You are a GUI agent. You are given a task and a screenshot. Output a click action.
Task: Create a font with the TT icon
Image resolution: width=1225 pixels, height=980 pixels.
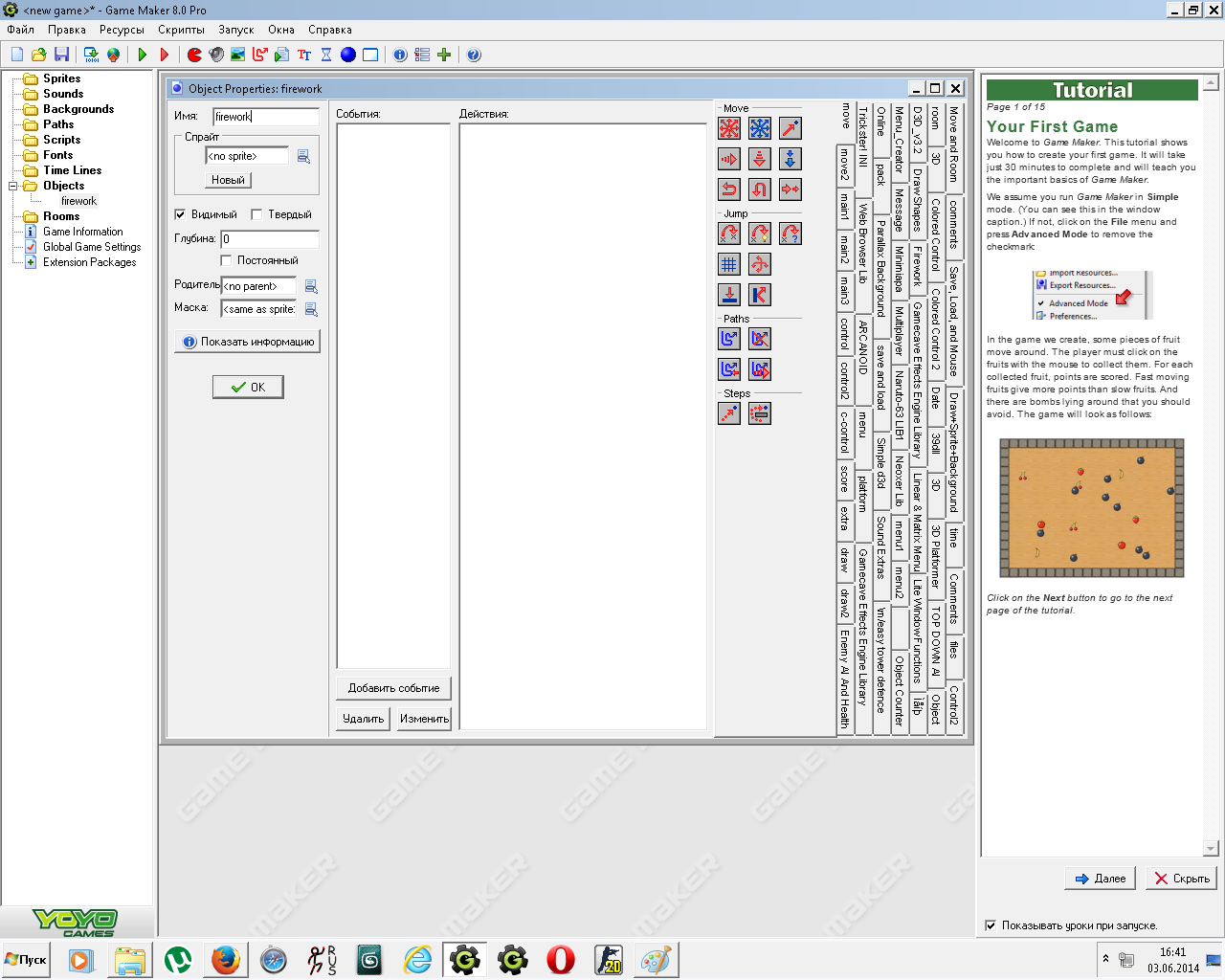click(304, 55)
